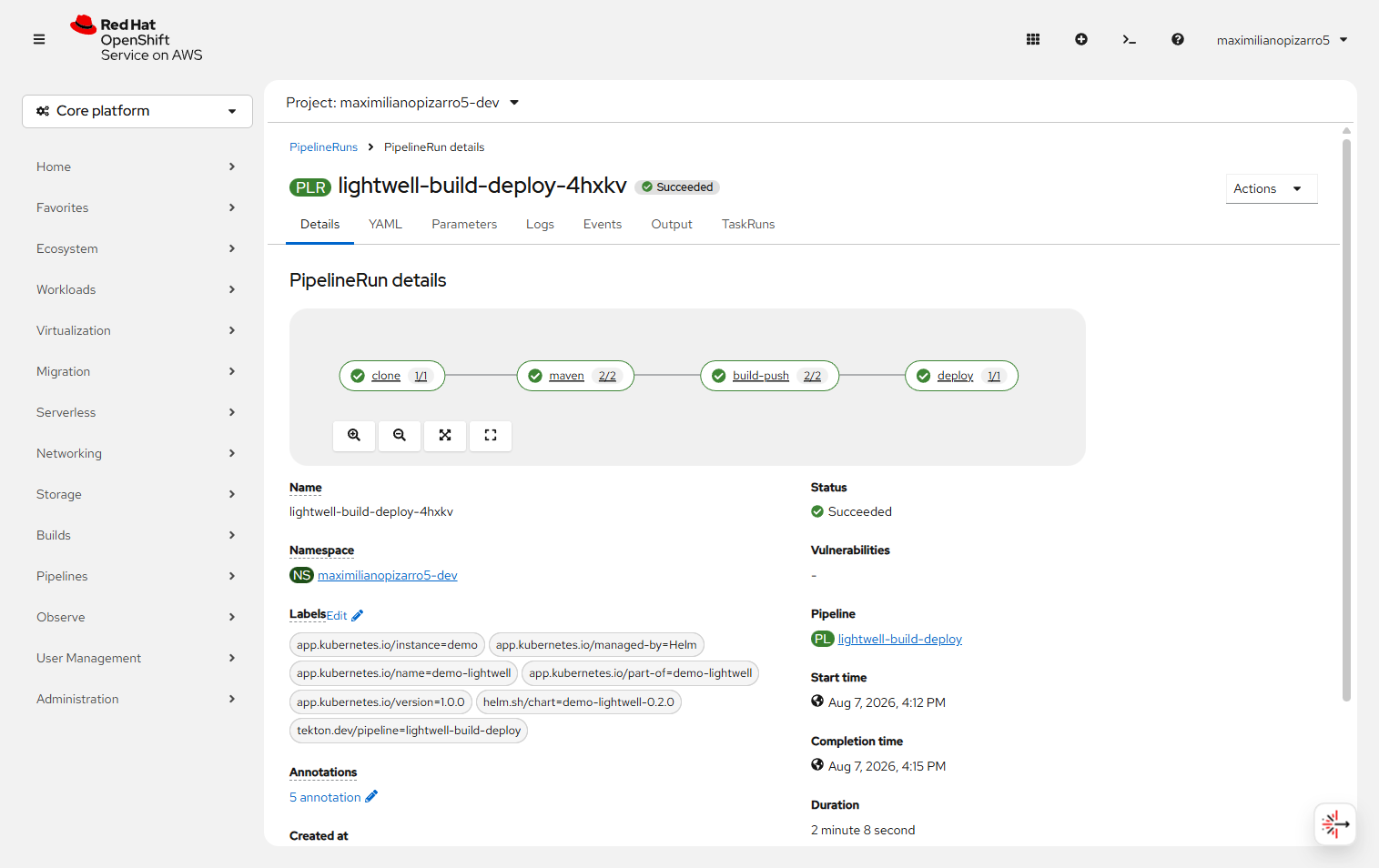1379x868 pixels.
Task: Open the help question mark menu
Action: click(1178, 39)
